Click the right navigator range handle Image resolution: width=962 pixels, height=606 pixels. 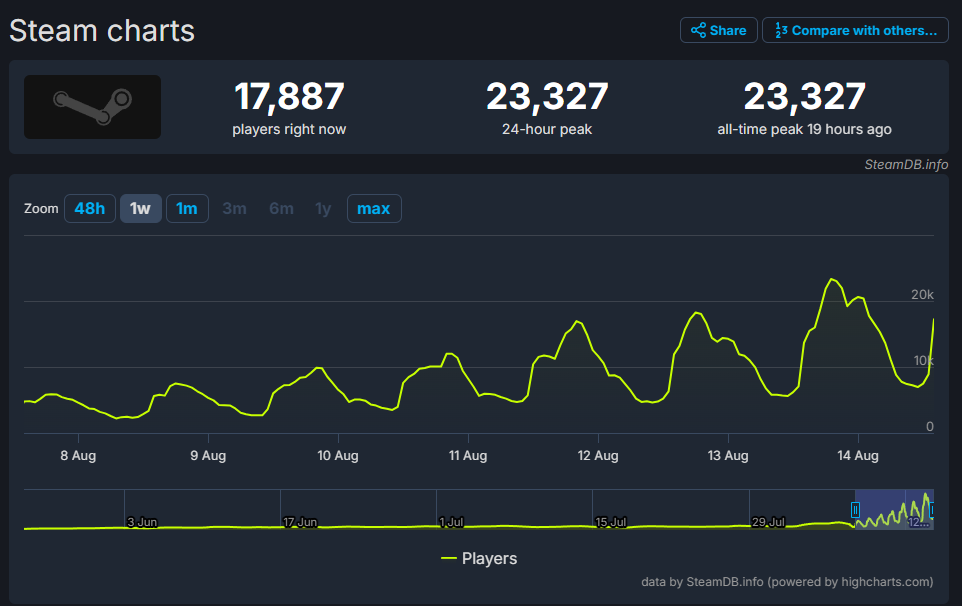coord(932,509)
